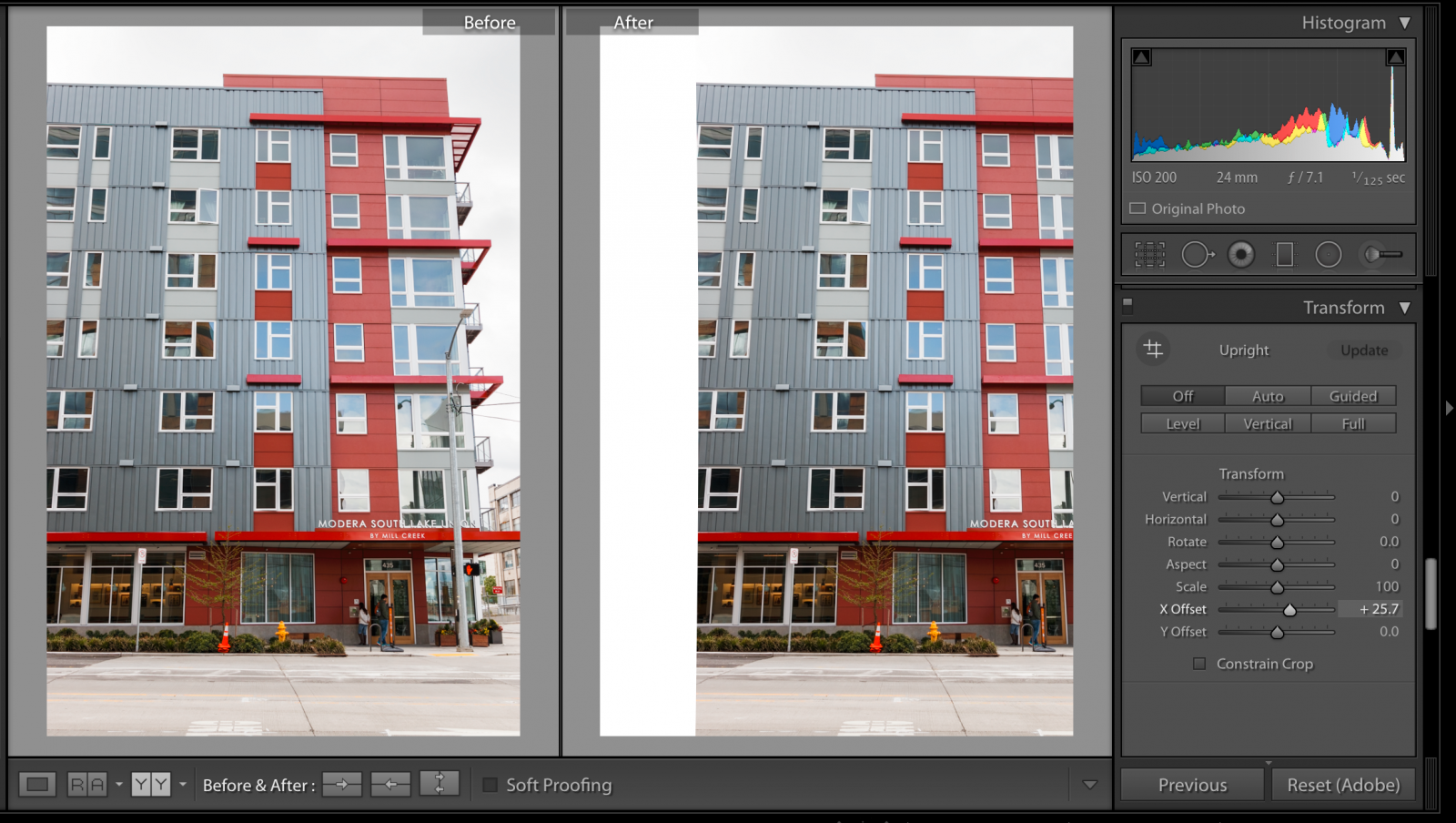
Task: Activate the Graduated Filter tool
Action: click(1284, 255)
